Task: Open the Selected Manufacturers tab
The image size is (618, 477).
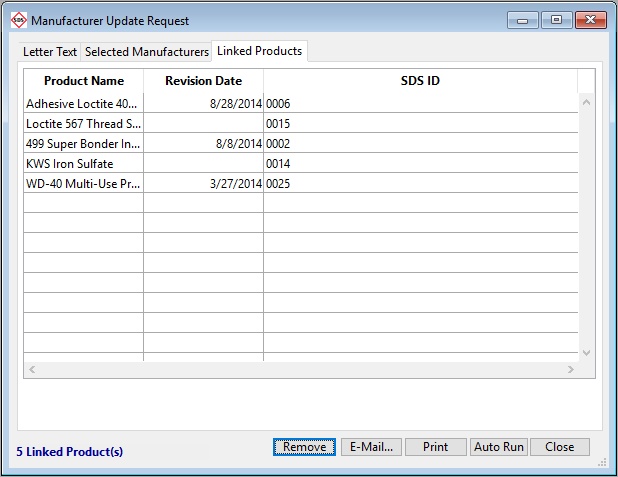Action: (x=146, y=52)
